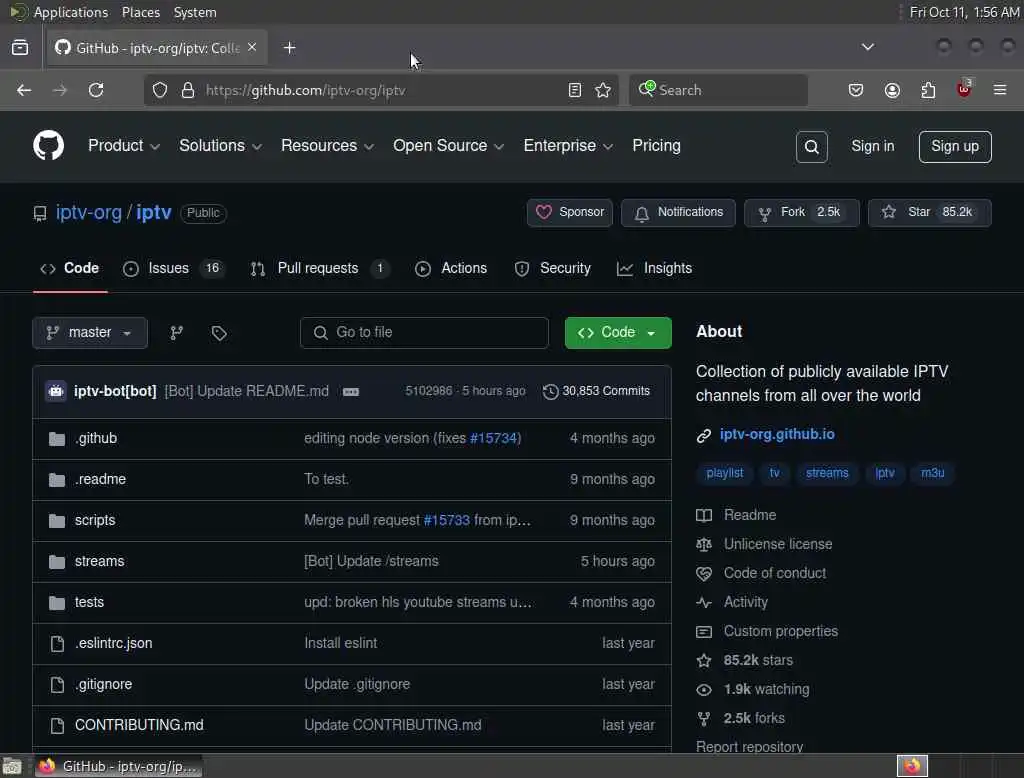
Task: List all tabs with the chevron
Action: tap(867, 47)
